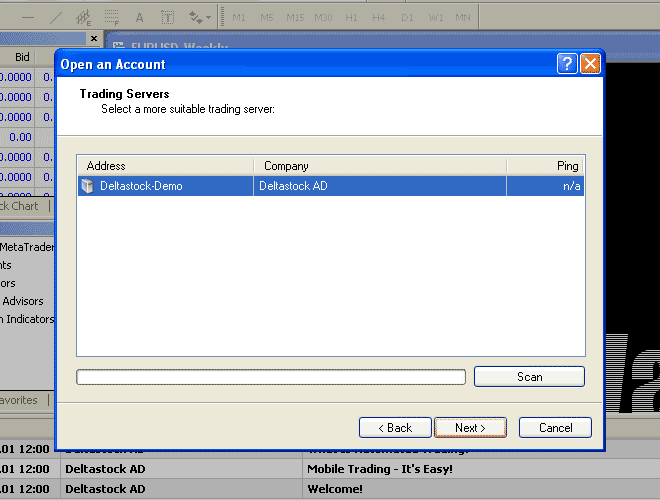The width and height of the screenshot is (660, 500).
Task: Sort servers by Company column
Action: [380, 166]
